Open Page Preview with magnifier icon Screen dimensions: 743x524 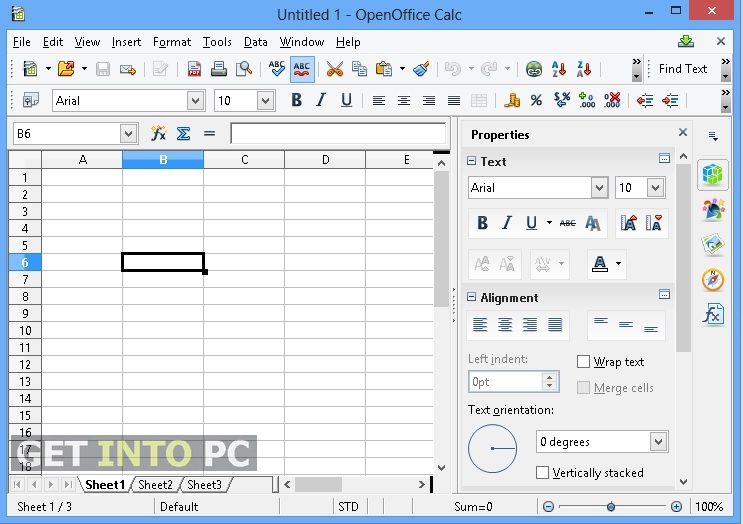pos(244,69)
